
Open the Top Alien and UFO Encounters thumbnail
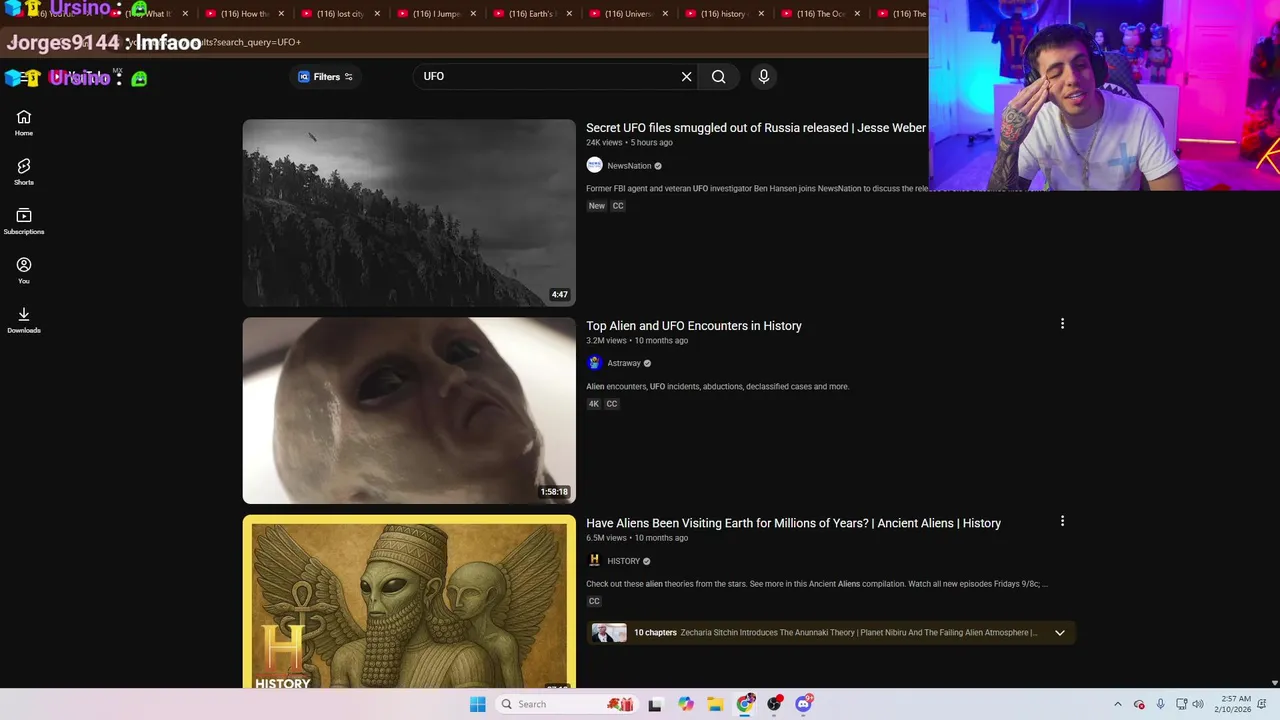coord(409,411)
